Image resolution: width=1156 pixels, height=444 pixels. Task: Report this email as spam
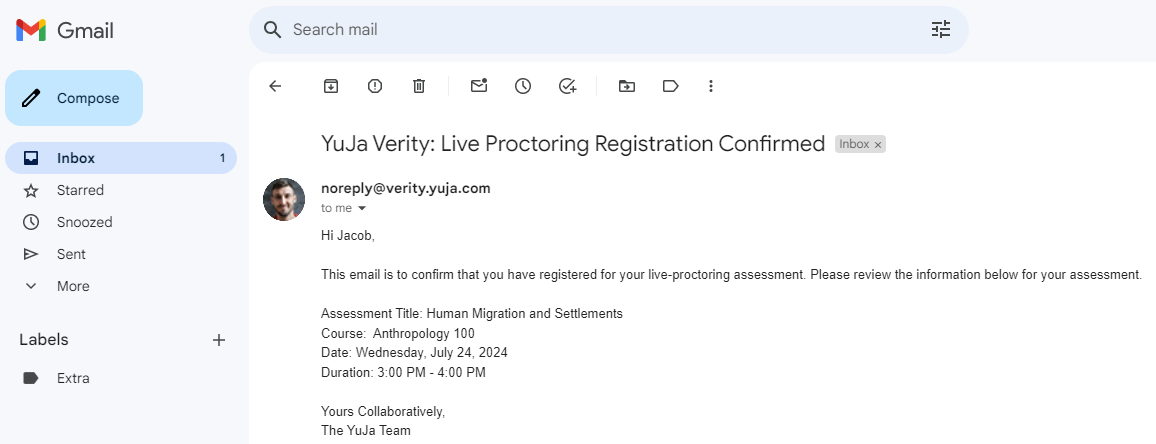pos(375,86)
